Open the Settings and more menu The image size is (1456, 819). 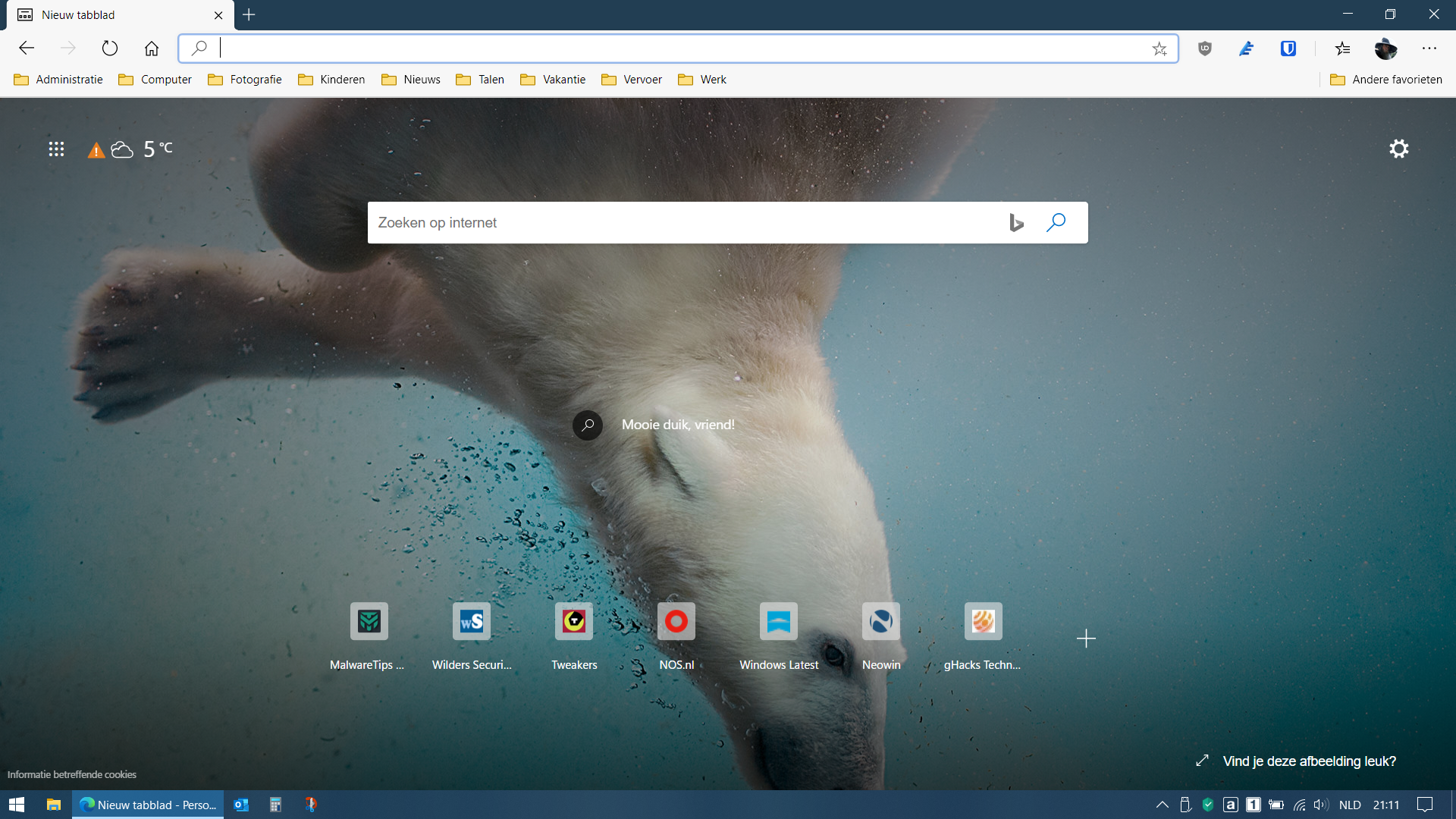(1429, 49)
